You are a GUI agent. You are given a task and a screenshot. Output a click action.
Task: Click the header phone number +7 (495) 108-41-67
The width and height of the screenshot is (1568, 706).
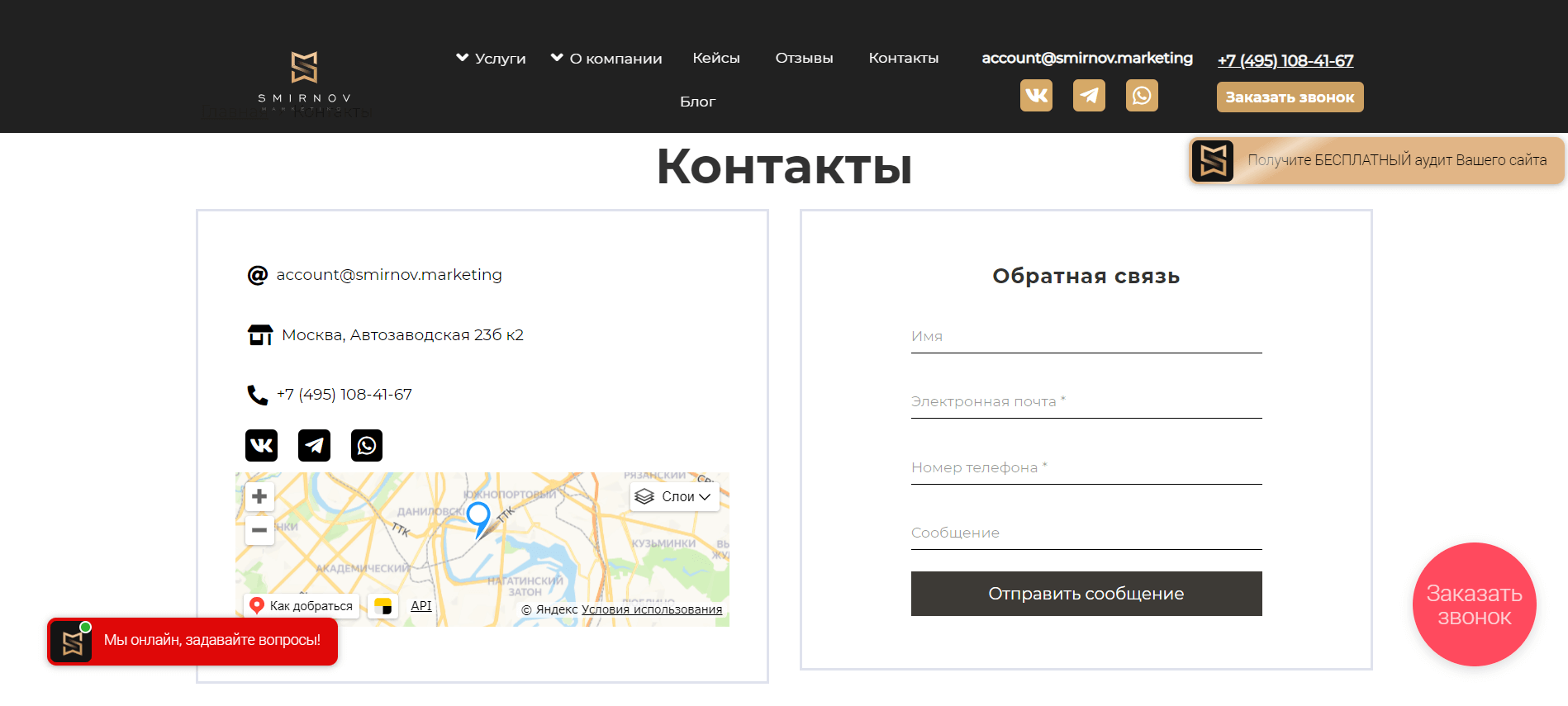point(1285,60)
